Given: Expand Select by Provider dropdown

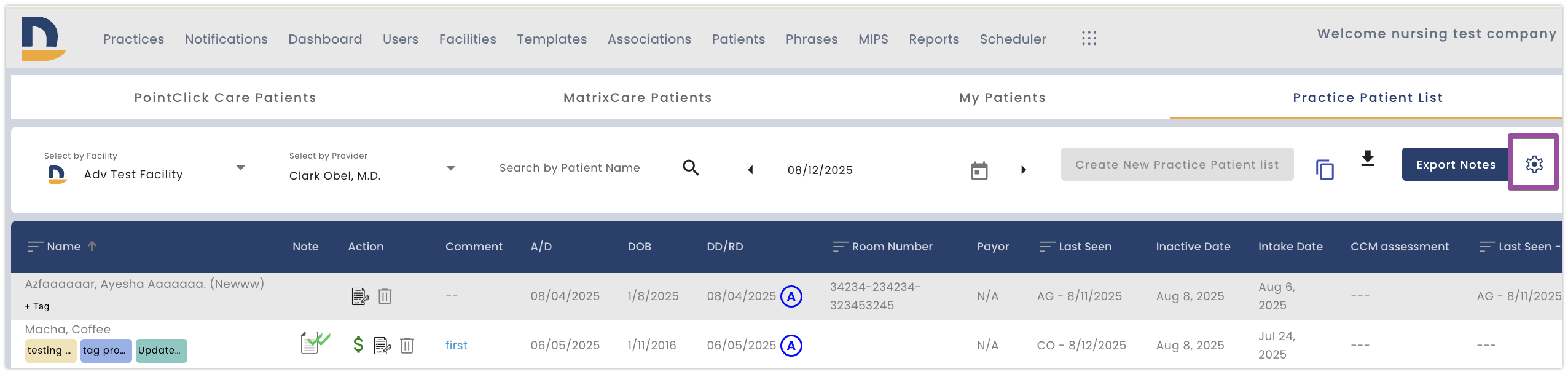Looking at the screenshot, I should [x=451, y=168].
